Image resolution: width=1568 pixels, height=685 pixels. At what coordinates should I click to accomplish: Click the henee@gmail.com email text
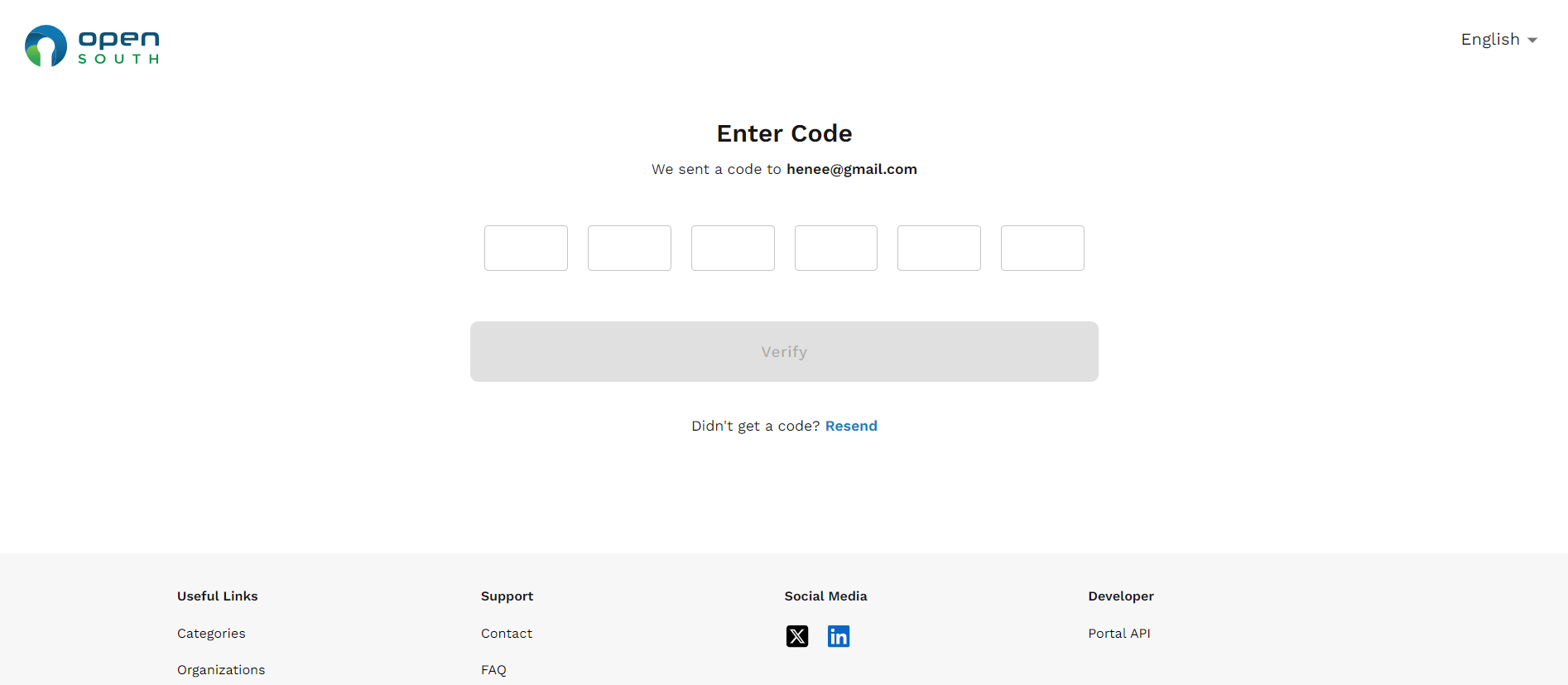851,169
